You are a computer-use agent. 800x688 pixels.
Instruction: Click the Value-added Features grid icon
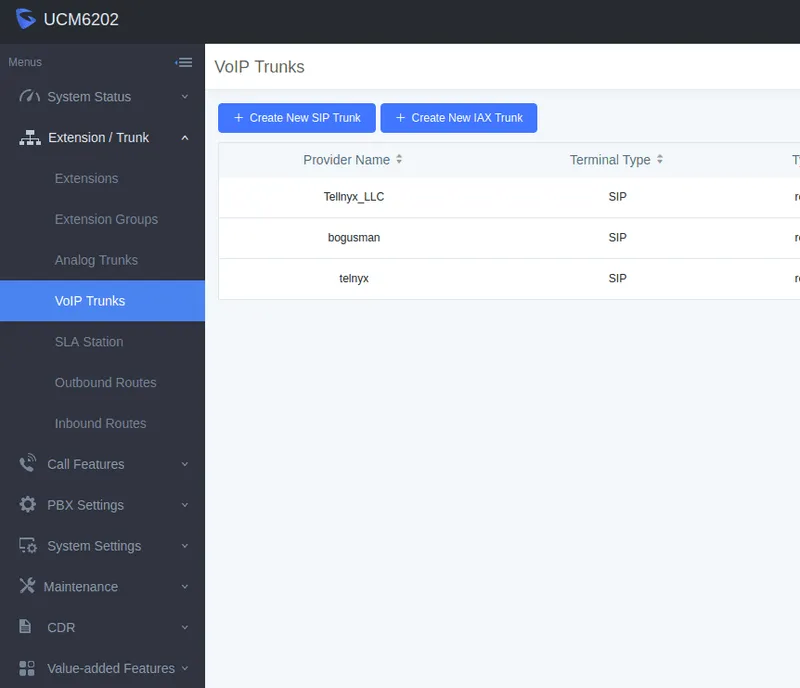pos(27,668)
